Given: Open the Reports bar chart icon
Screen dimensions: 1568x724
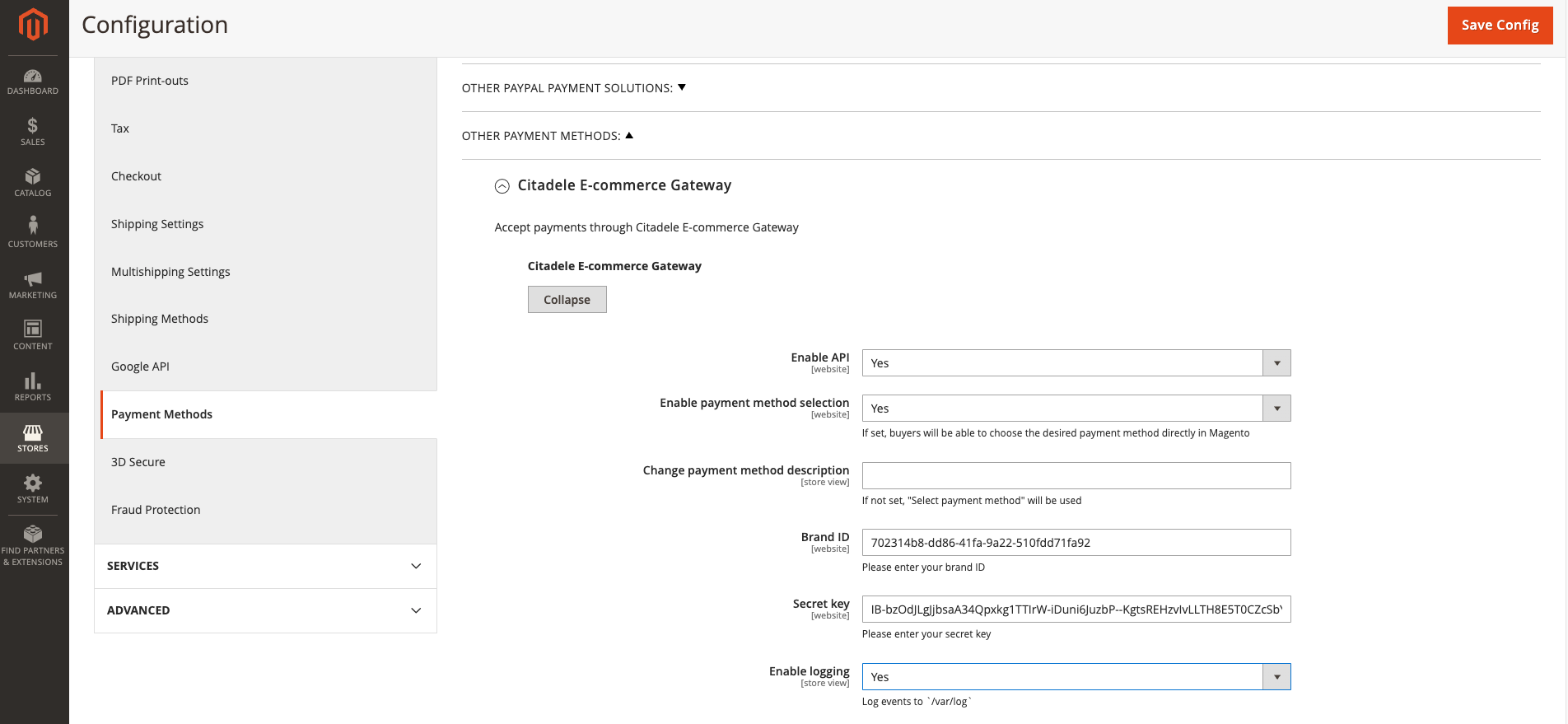Looking at the screenshot, I should coord(33,386).
